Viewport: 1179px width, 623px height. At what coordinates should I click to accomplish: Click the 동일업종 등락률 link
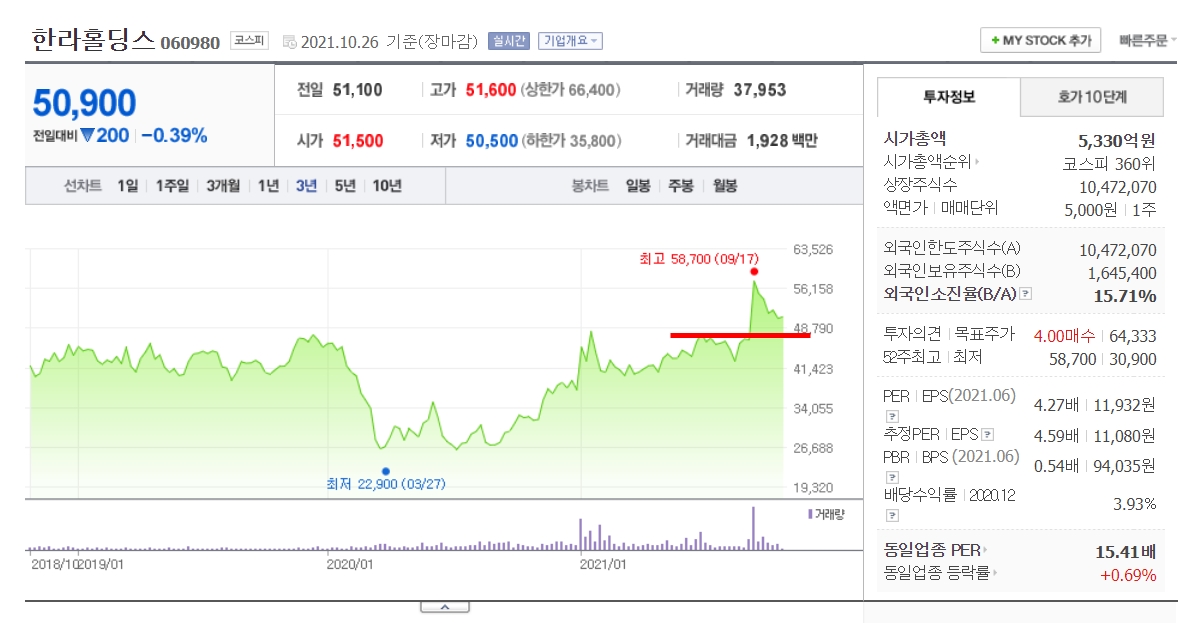click(x=936, y=573)
